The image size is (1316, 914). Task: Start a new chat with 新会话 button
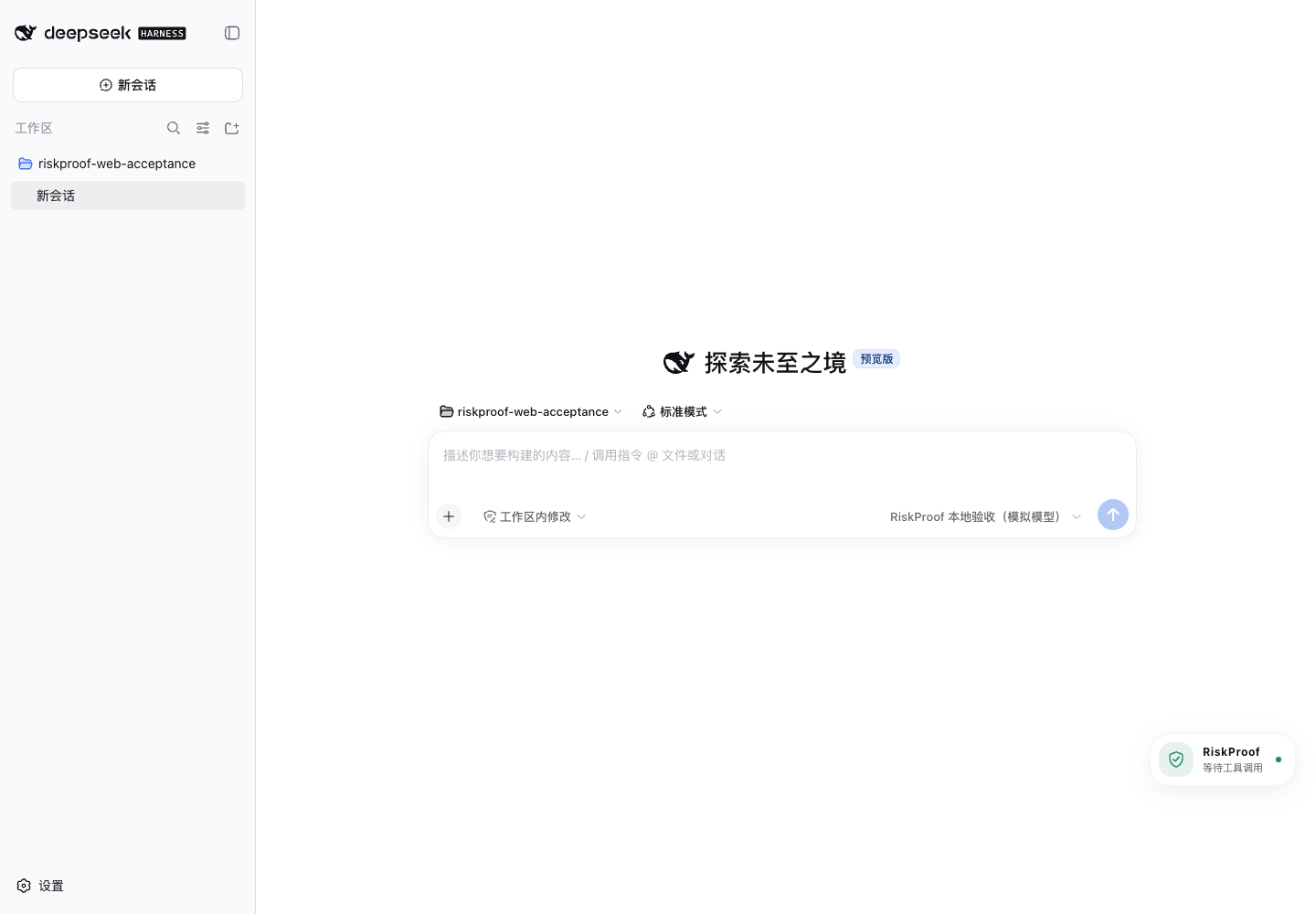click(x=128, y=85)
